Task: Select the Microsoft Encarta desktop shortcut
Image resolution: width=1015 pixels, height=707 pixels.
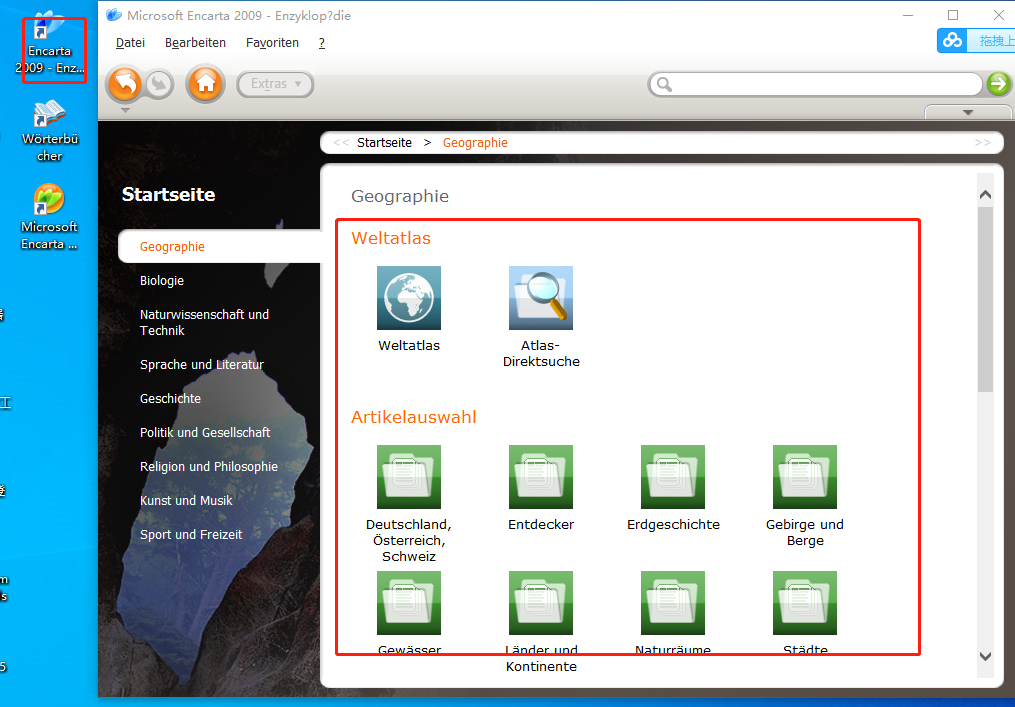Action: pos(49,218)
